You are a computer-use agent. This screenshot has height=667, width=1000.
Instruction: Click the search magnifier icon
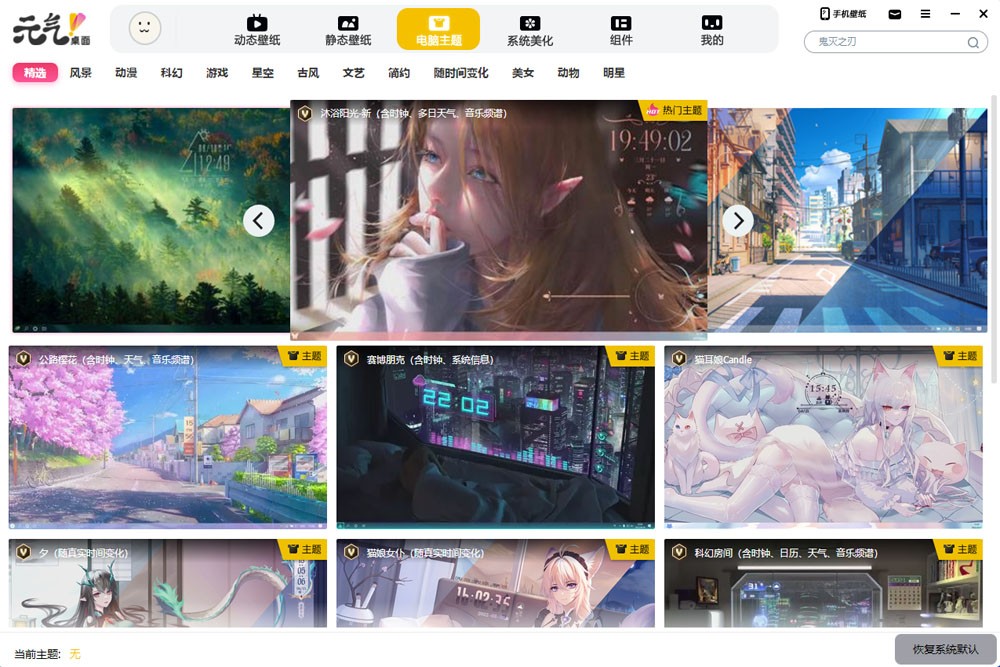point(972,42)
